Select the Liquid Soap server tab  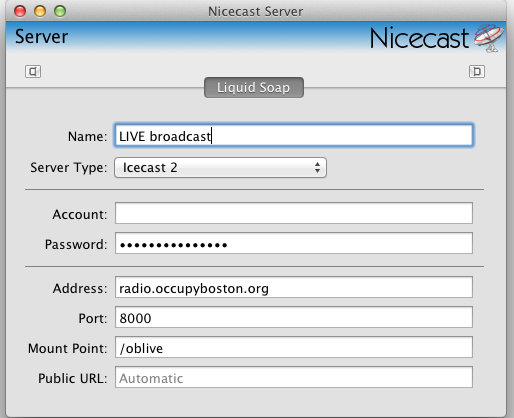click(x=254, y=88)
